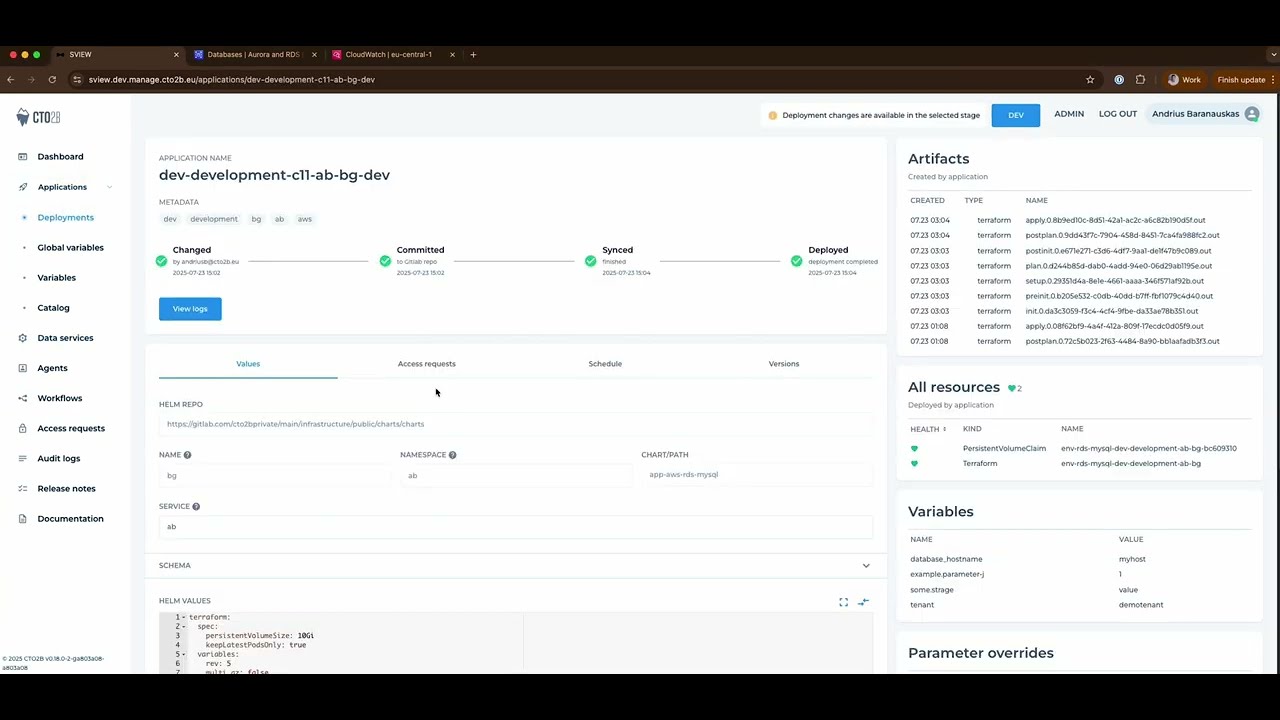This screenshot has width=1280, height=720.
Task: Open the browser tab list dropdown
Action: pyautogui.click(x=1272, y=55)
